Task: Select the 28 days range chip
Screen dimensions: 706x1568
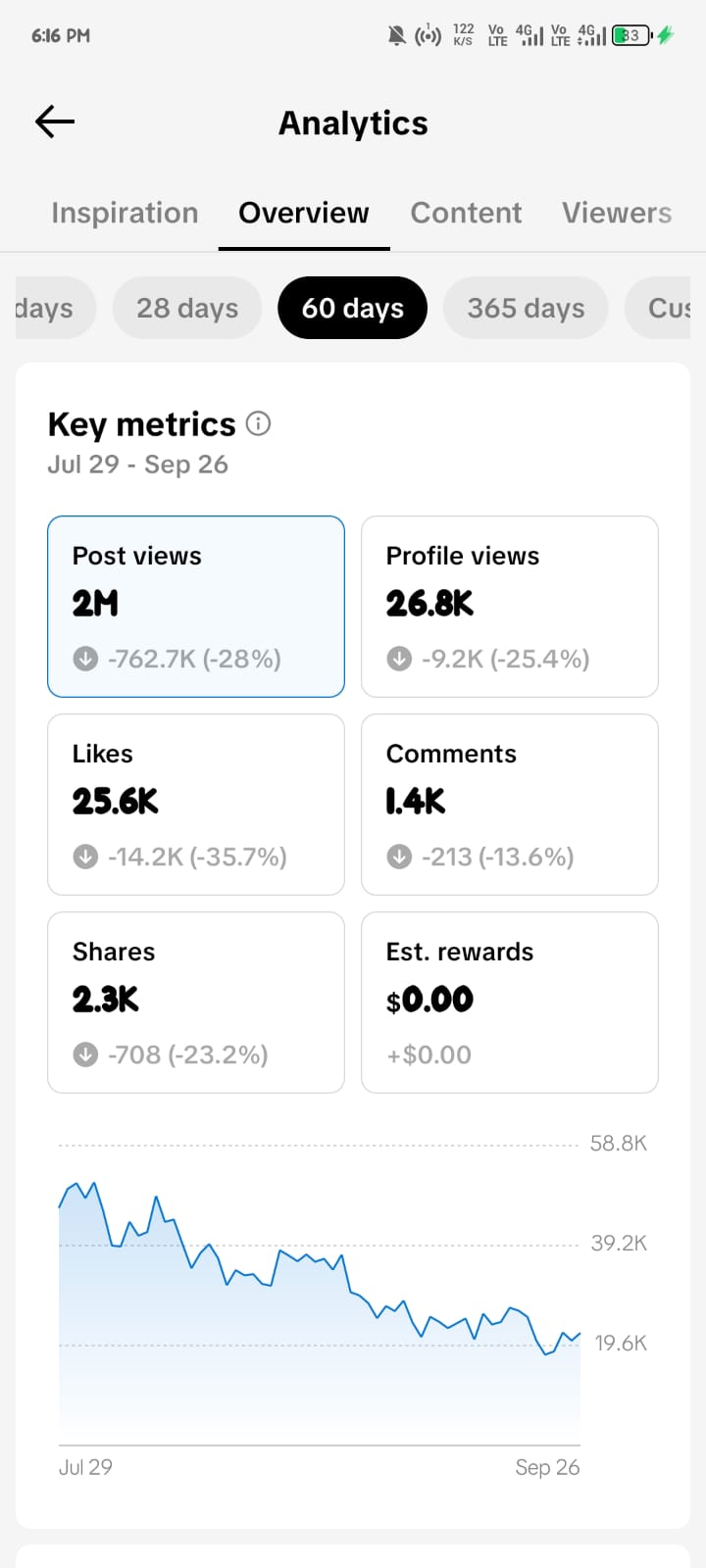Action: [187, 308]
